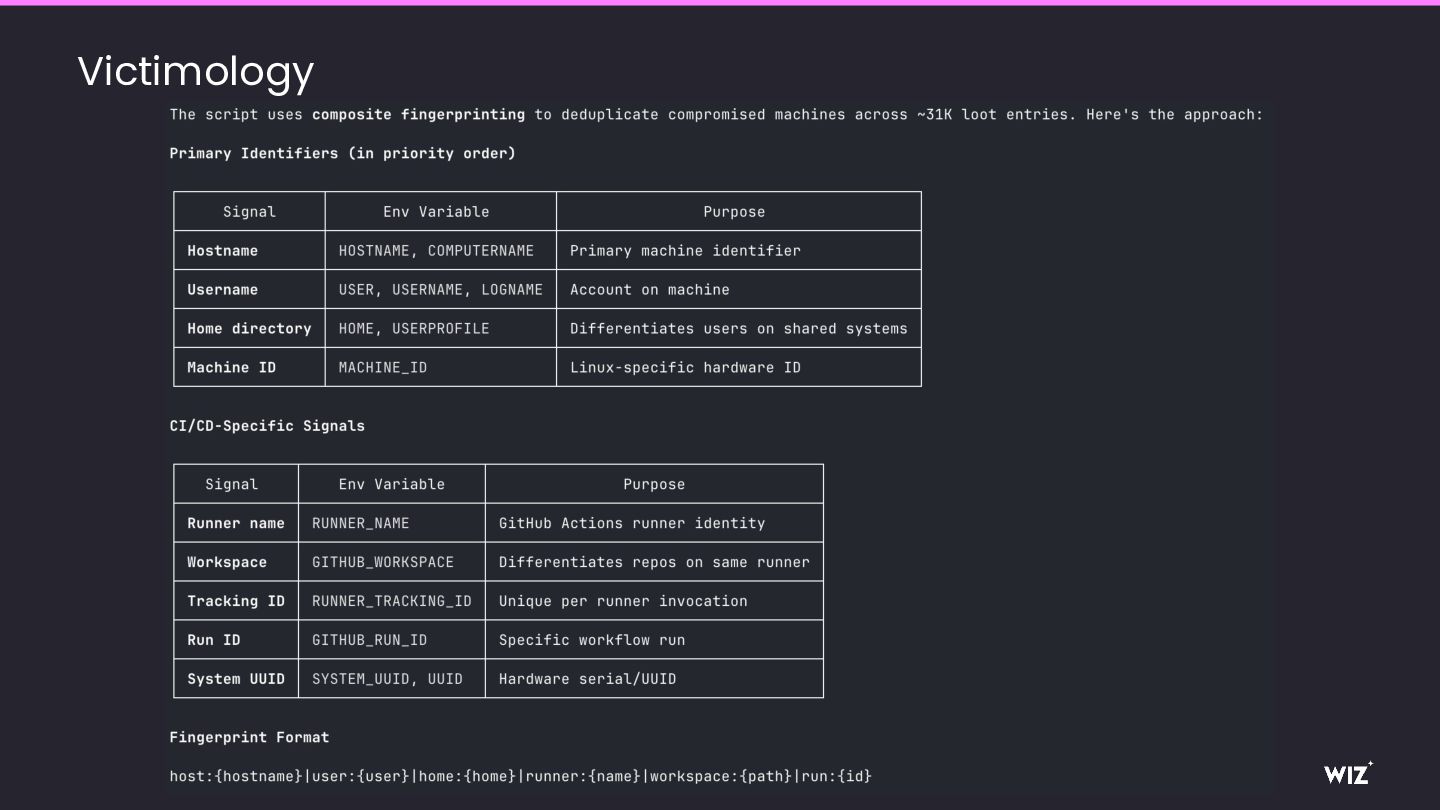1440x810 pixels.
Task: Select the "HOSTNAME, COMPUTERNAME" cell
Action: tap(436, 251)
